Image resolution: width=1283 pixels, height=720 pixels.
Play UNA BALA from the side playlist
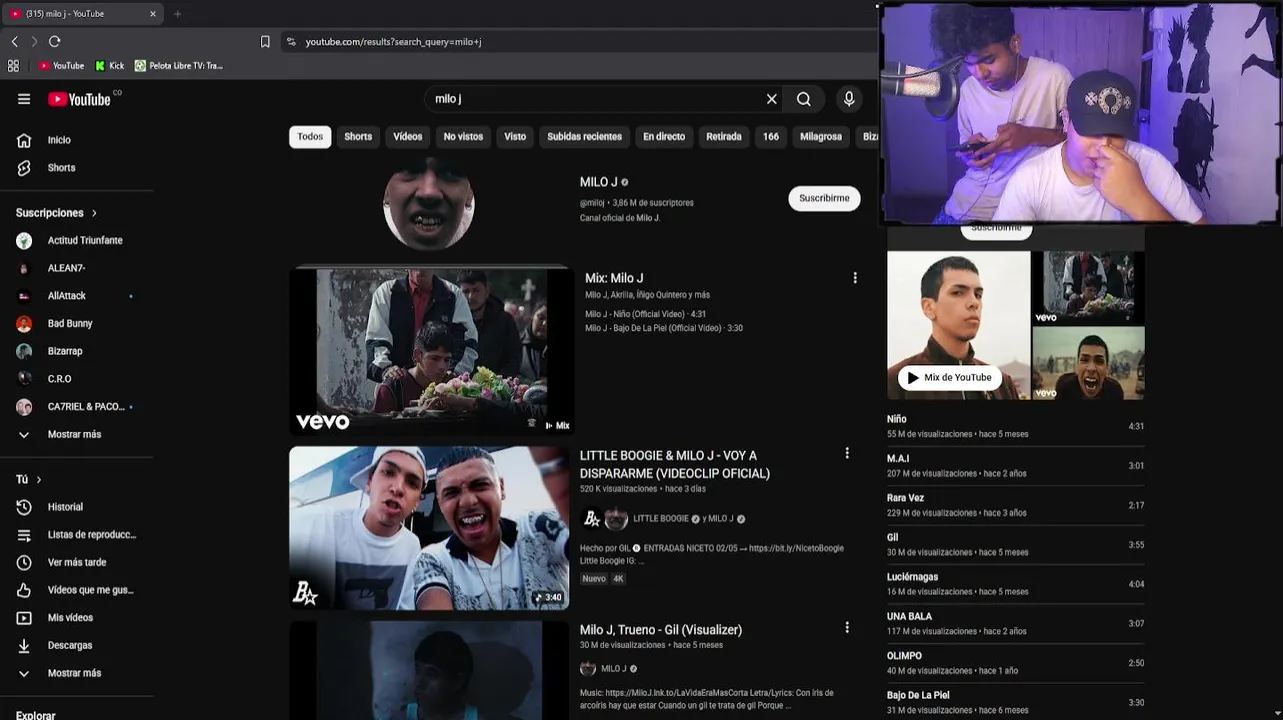[x=1015, y=623]
